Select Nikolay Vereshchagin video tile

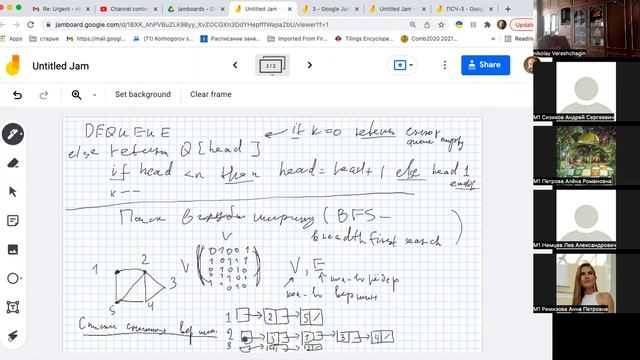586,28
